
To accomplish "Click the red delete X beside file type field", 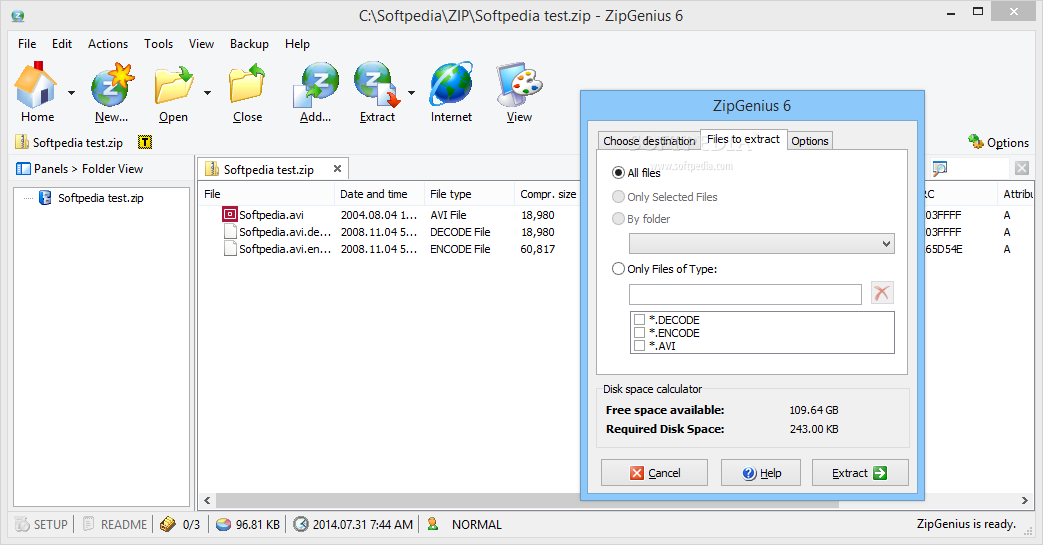I will coord(882,293).
